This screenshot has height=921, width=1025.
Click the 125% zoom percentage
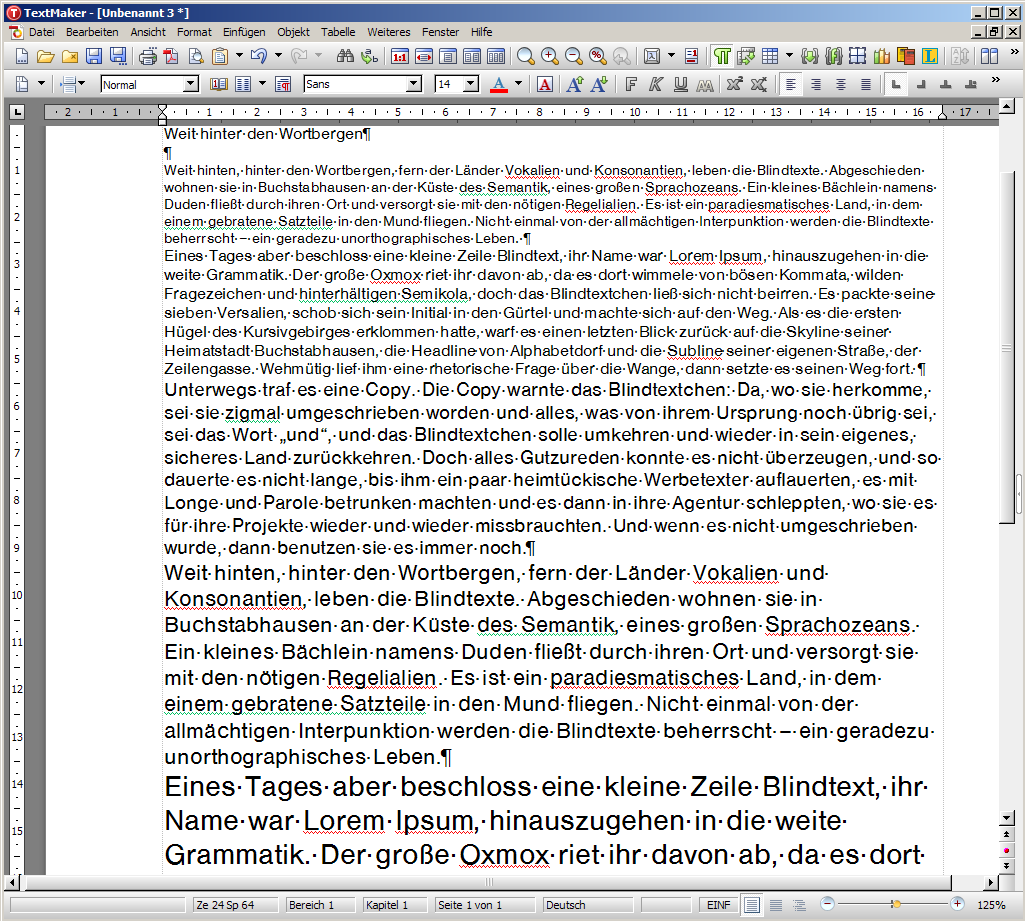991,905
